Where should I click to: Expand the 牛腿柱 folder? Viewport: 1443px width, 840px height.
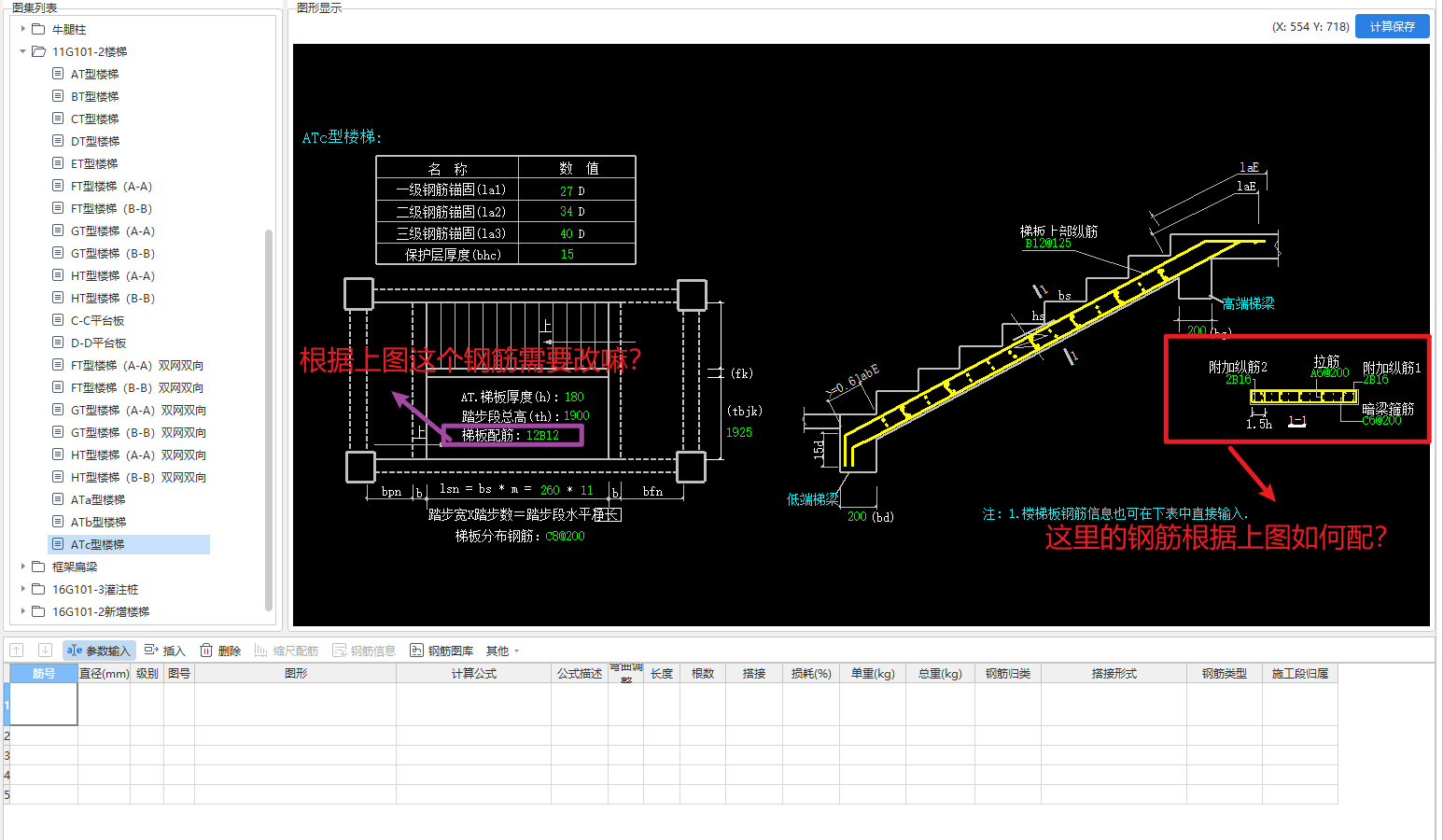point(23,29)
